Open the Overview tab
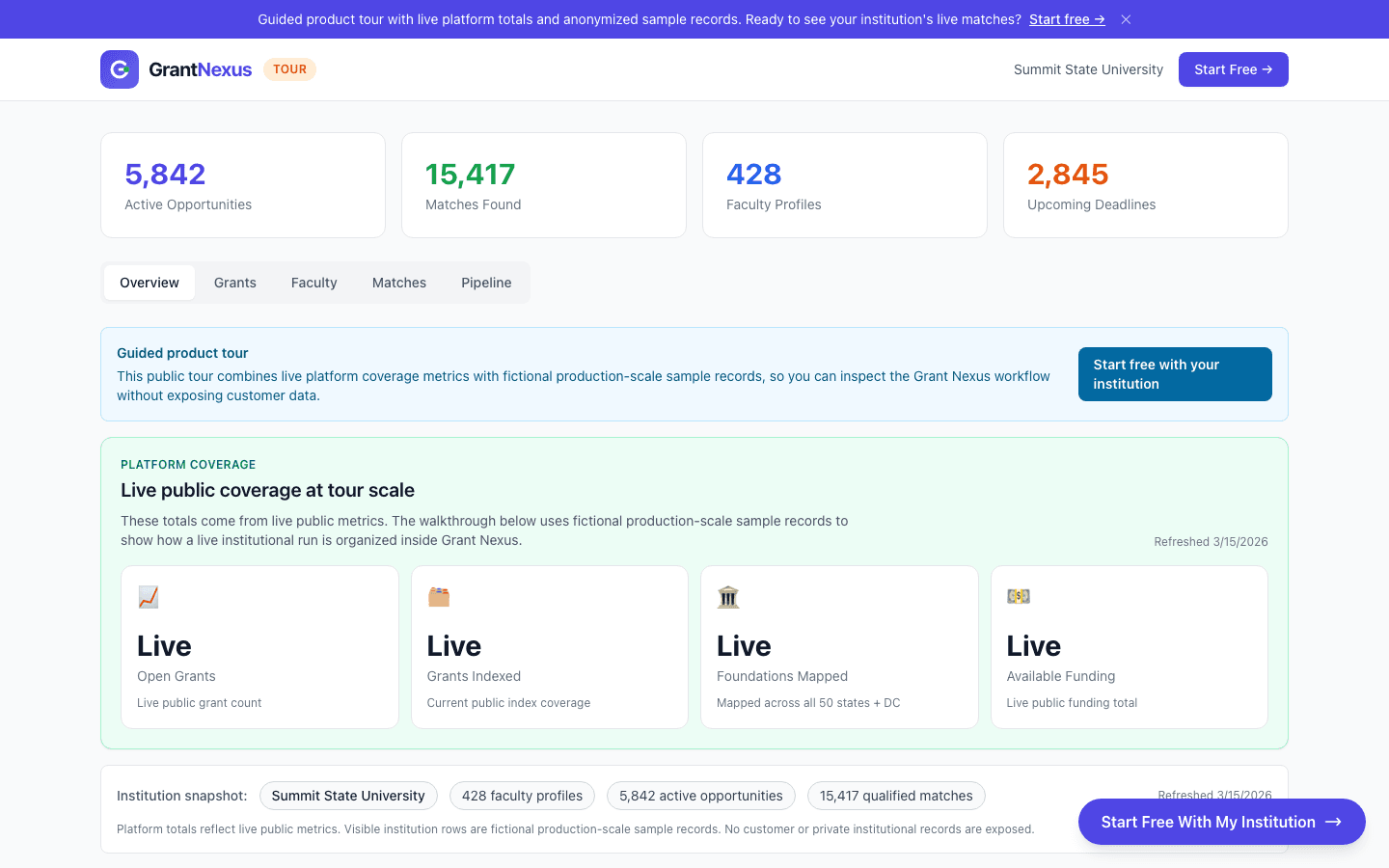The width and height of the screenshot is (1389, 868). pyautogui.click(x=150, y=283)
